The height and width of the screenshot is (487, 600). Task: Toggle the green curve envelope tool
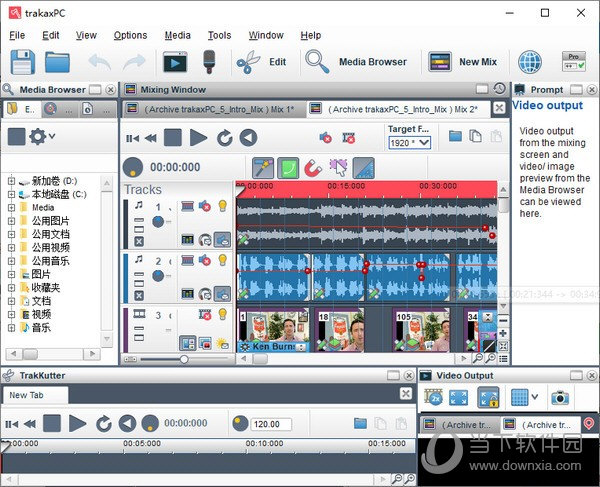tap(288, 168)
